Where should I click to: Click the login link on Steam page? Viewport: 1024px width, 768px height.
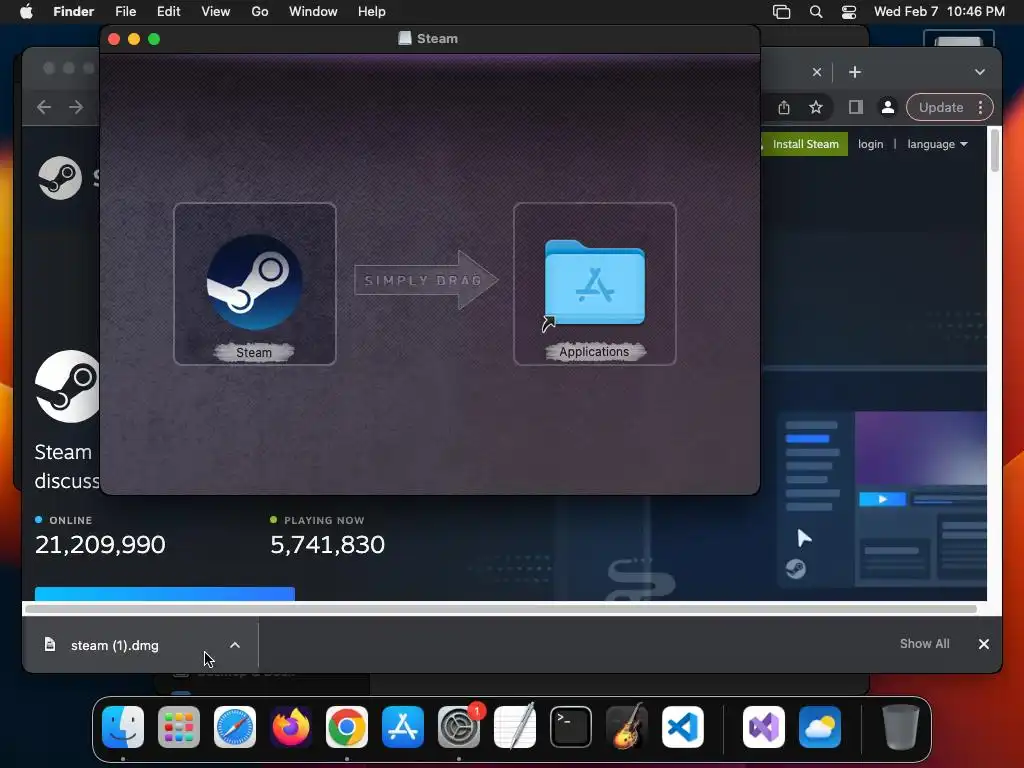871,144
